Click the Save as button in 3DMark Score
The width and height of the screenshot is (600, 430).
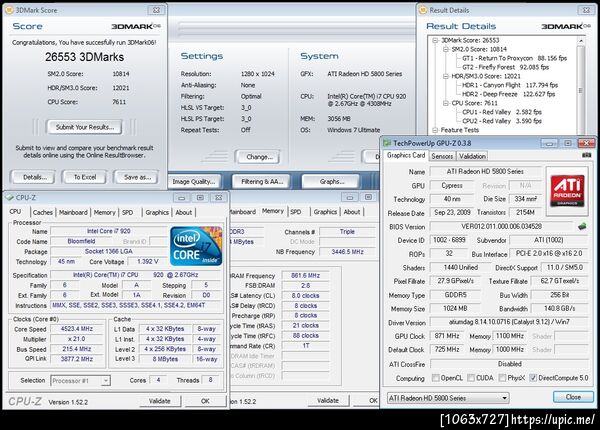tap(137, 177)
